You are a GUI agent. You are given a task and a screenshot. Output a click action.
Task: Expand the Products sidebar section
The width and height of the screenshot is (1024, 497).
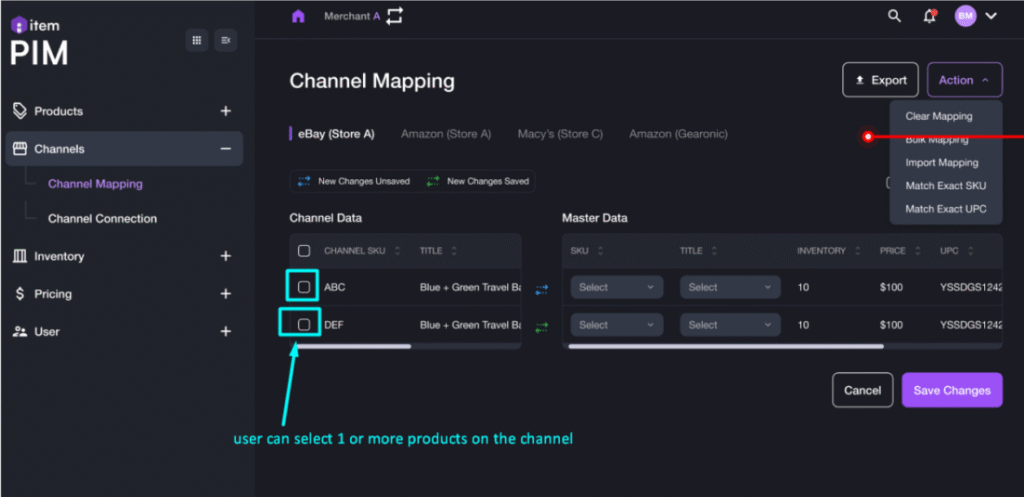[x=226, y=111]
